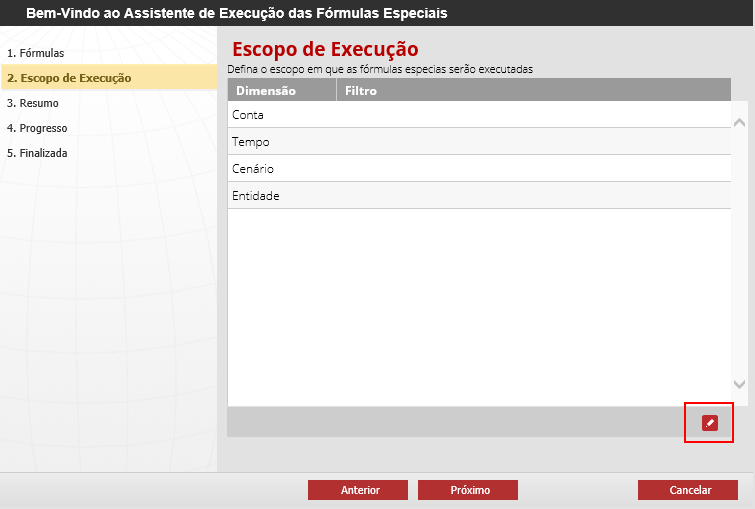This screenshot has height=509, width=755.
Task: Click the Filtro column header
Action: tap(534, 91)
